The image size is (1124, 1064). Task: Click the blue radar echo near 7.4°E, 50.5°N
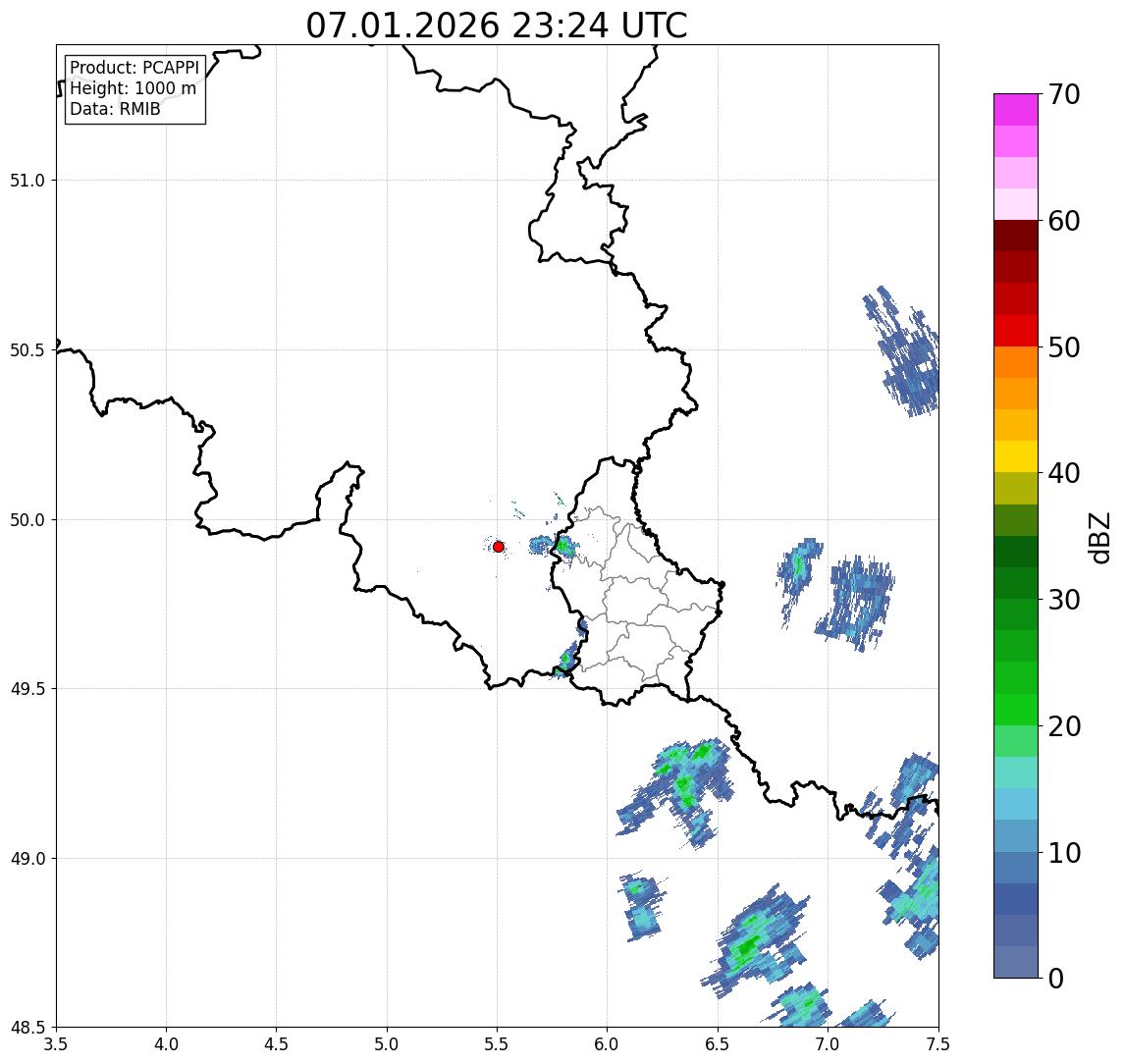pos(903,351)
